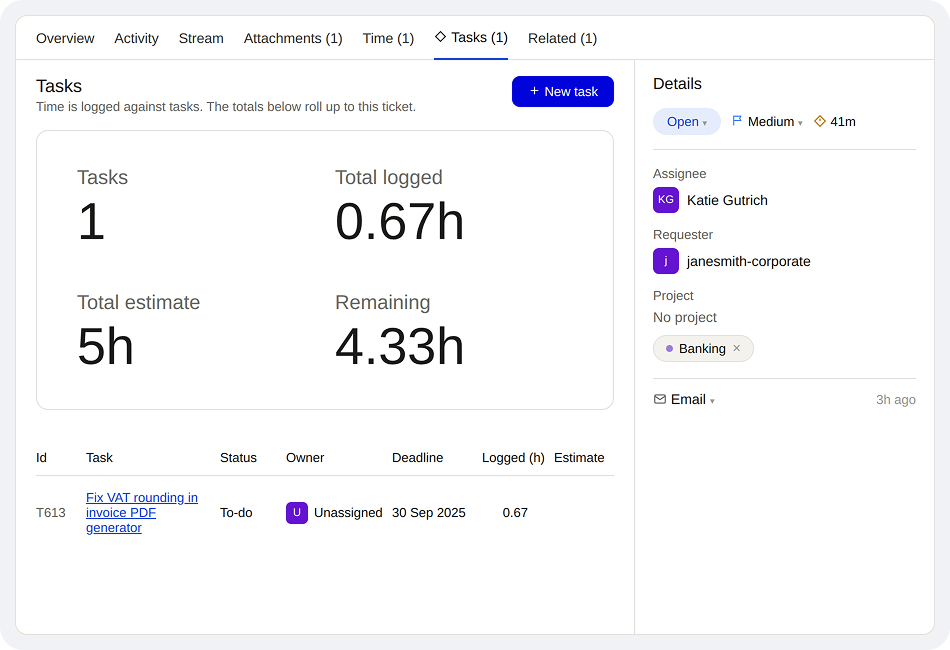Click the Estimate column header
Screen dimensions: 950x650
click(x=579, y=458)
